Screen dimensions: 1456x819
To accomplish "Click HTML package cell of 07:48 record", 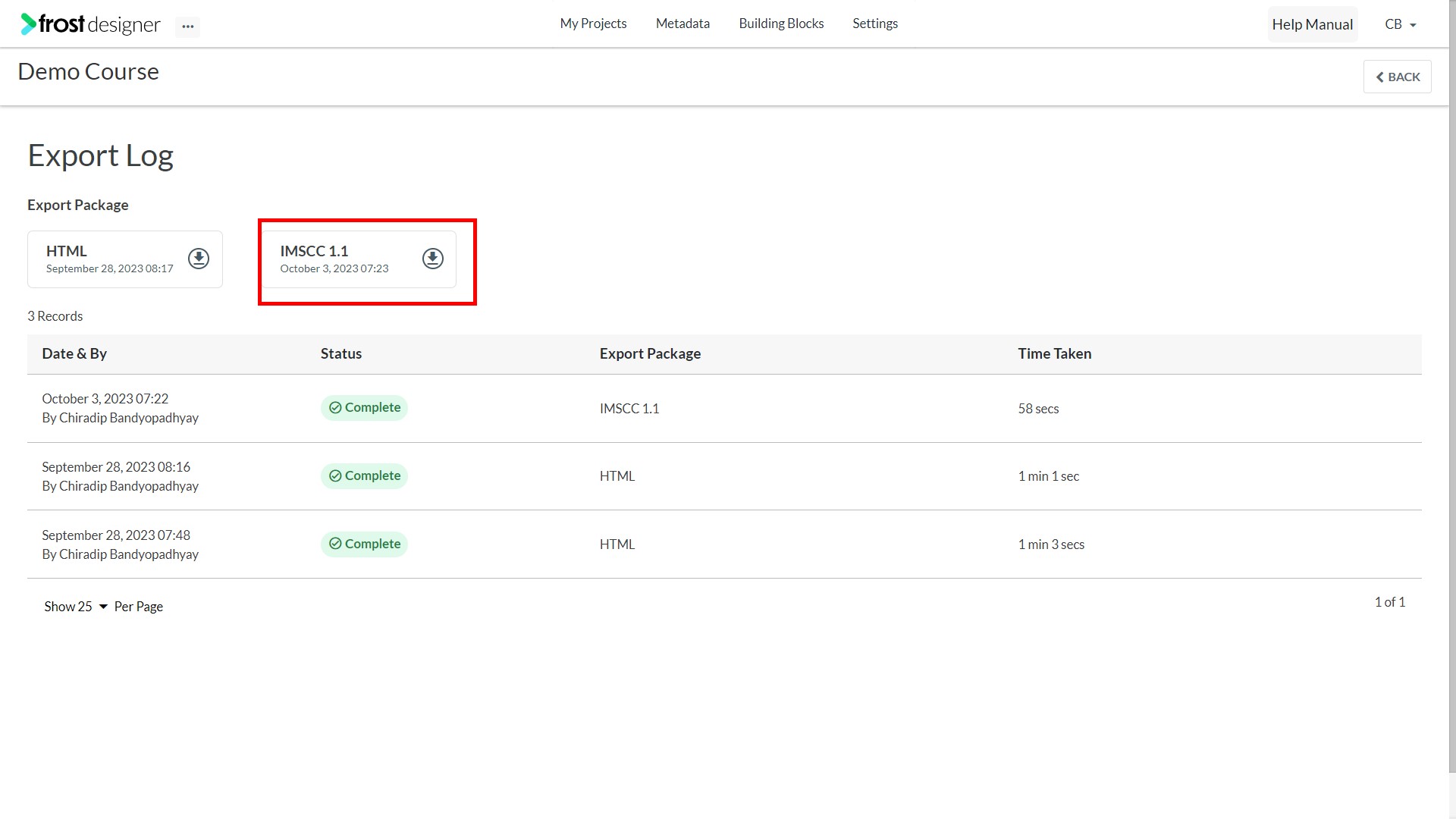I will (617, 544).
